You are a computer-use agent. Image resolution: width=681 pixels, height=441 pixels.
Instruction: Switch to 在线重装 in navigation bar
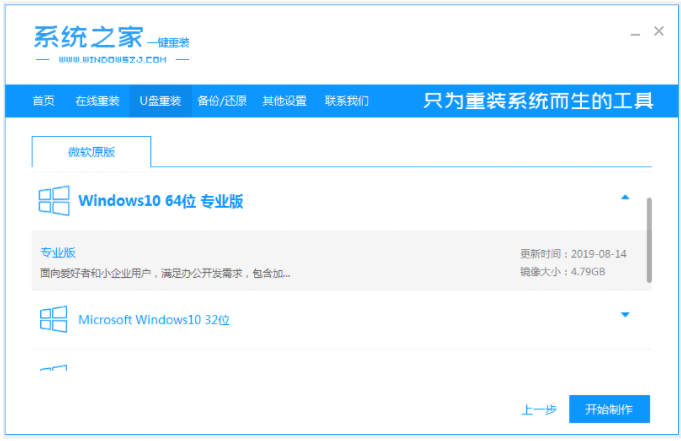(x=97, y=101)
